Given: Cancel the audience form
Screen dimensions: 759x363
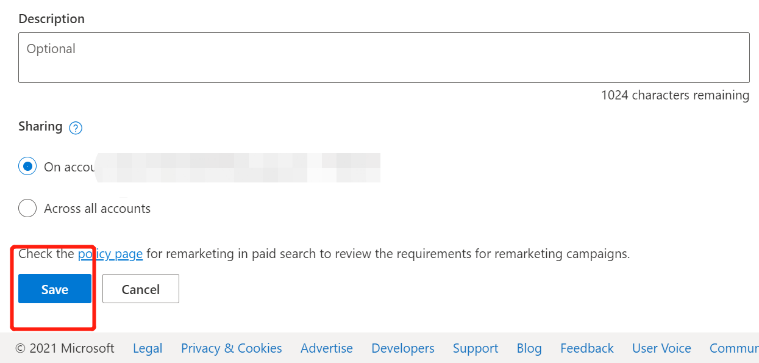Looking at the screenshot, I should click(140, 289).
